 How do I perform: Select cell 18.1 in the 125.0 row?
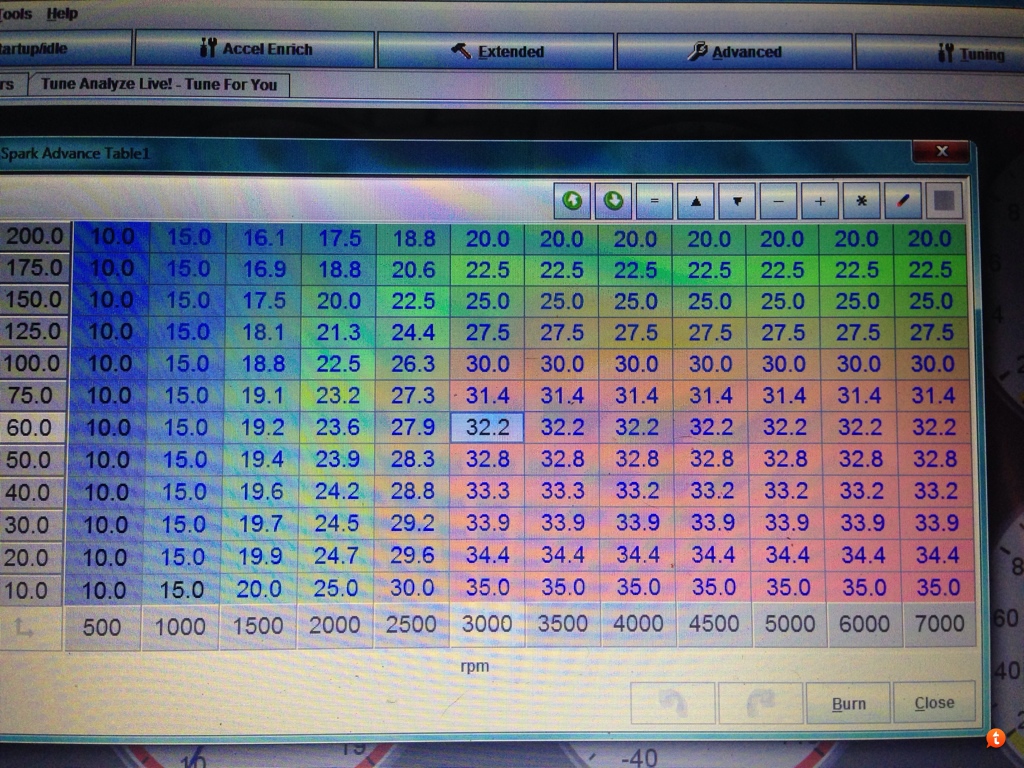point(263,332)
